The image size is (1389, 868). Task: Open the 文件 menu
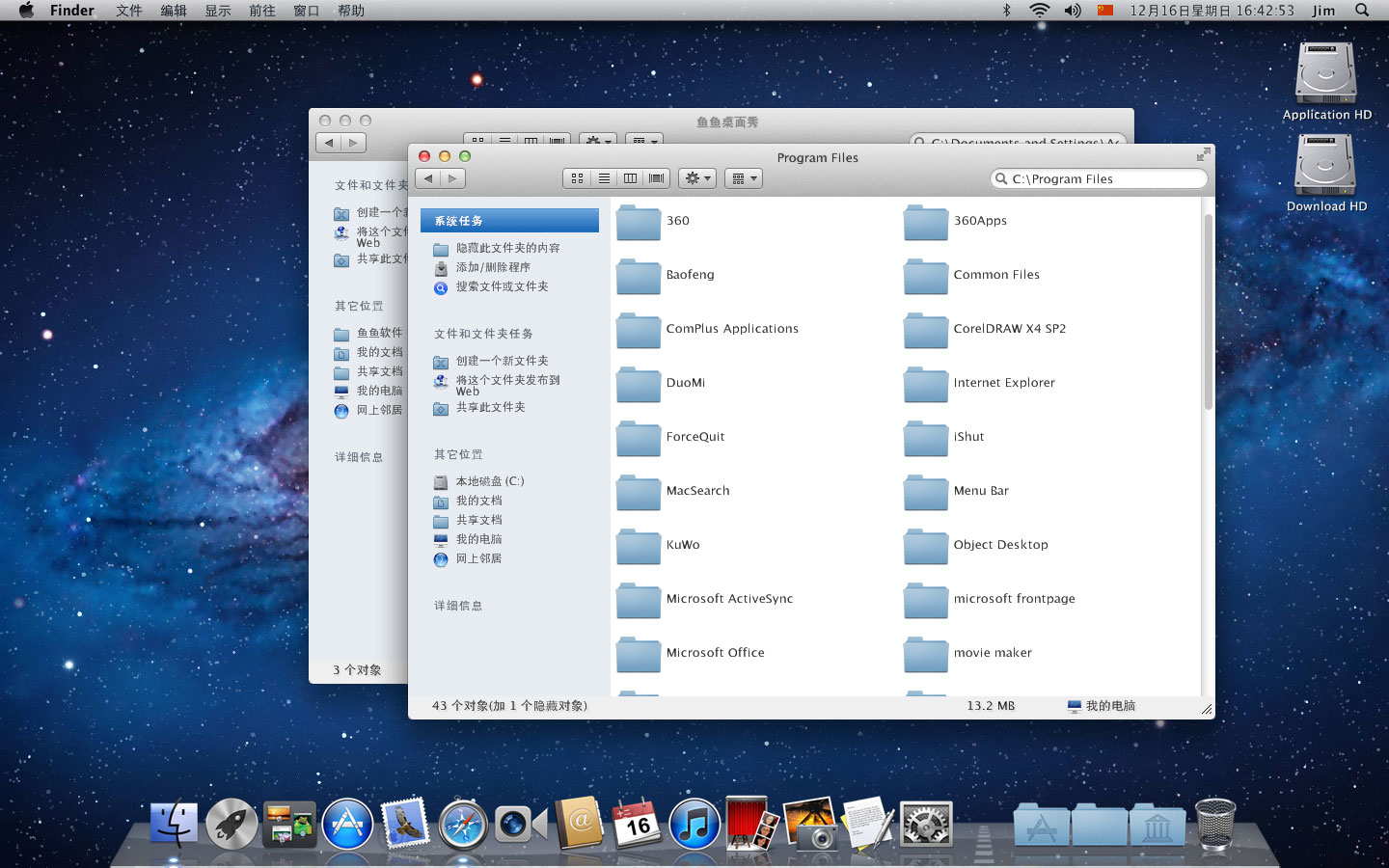(x=128, y=11)
